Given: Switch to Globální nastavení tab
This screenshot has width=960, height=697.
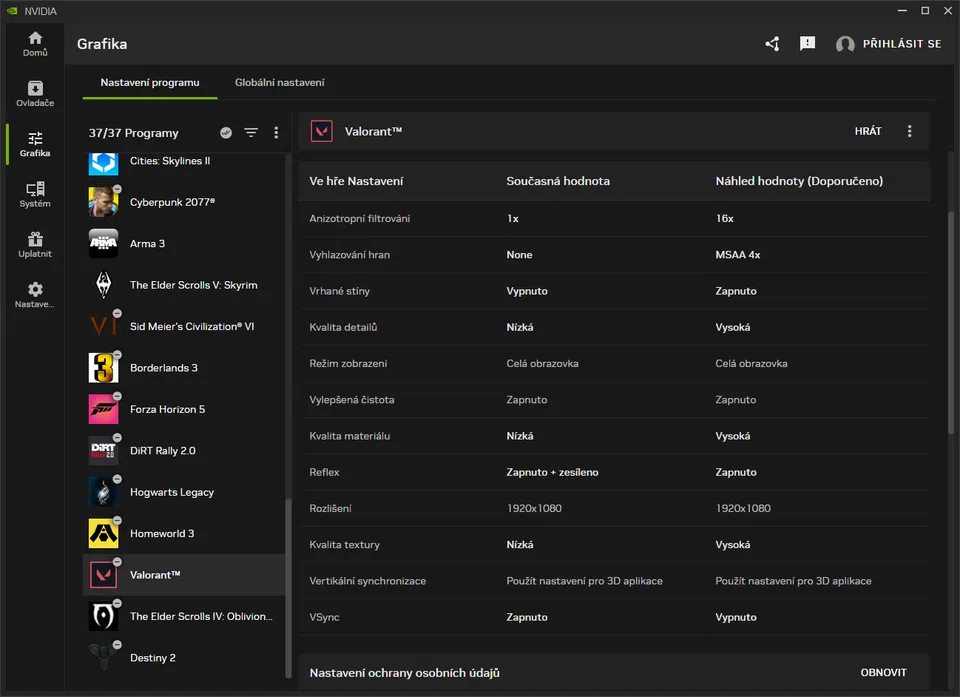Looking at the screenshot, I should pyautogui.click(x=279, y=83).
